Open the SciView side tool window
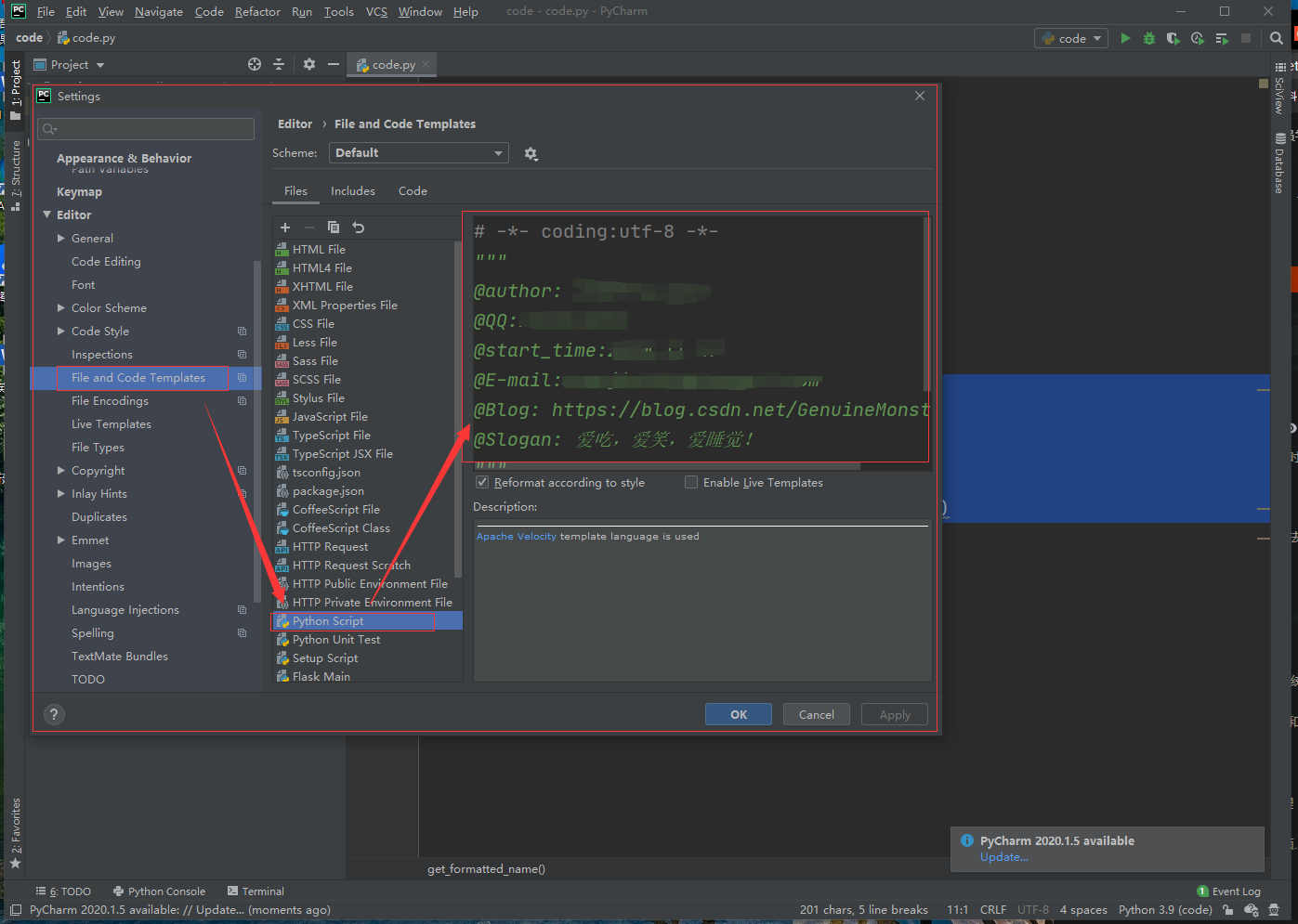 coord(1279,89)
